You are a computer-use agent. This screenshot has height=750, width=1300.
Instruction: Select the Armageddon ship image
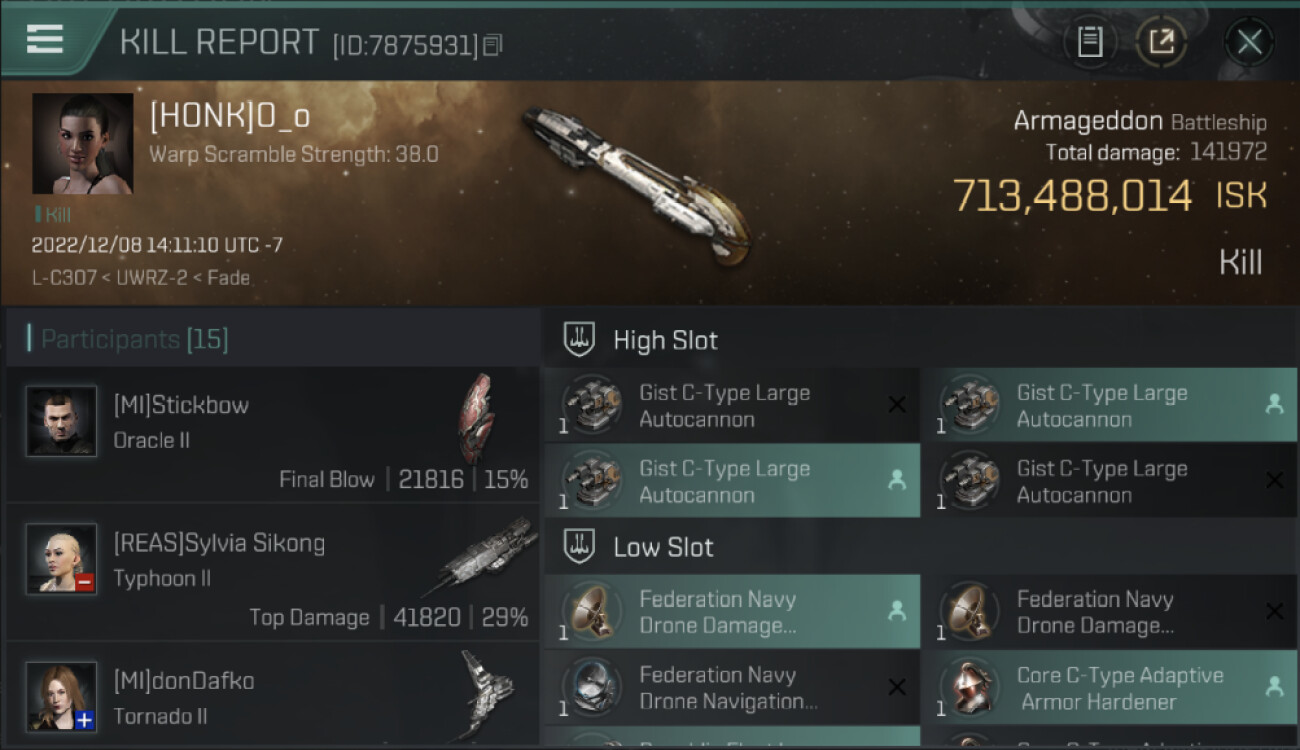tap(634, 186)
